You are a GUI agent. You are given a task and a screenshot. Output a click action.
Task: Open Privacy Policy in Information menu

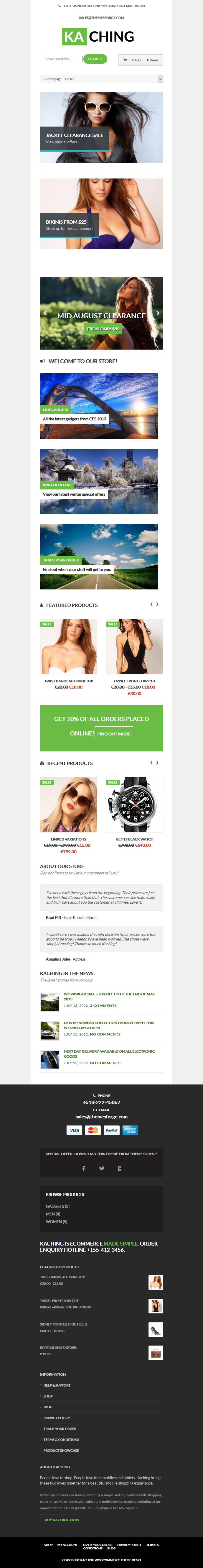(57, 1418)
